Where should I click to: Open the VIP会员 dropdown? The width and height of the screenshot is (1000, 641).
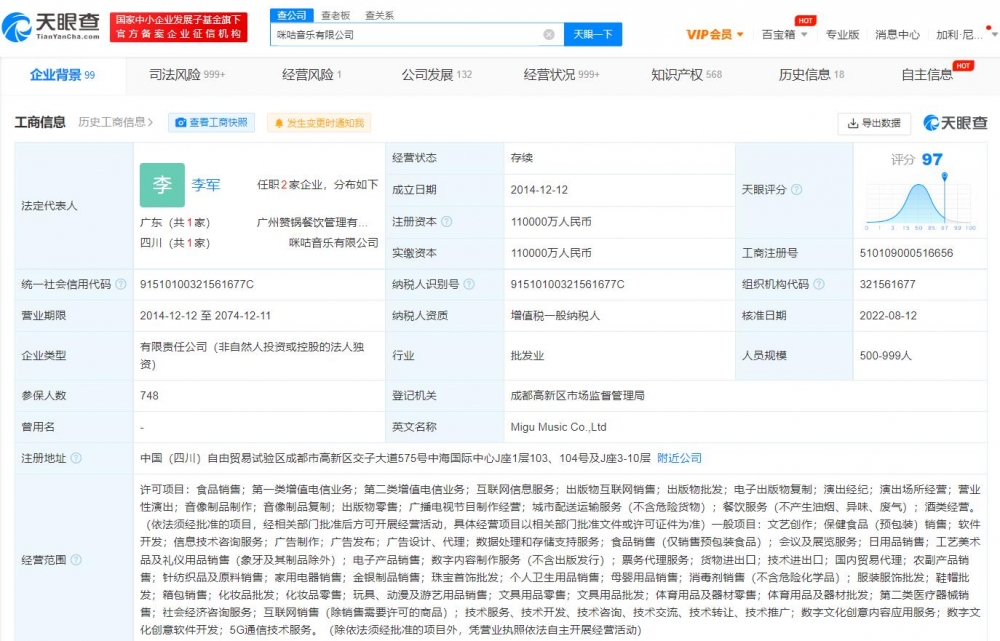coord(714,34)
